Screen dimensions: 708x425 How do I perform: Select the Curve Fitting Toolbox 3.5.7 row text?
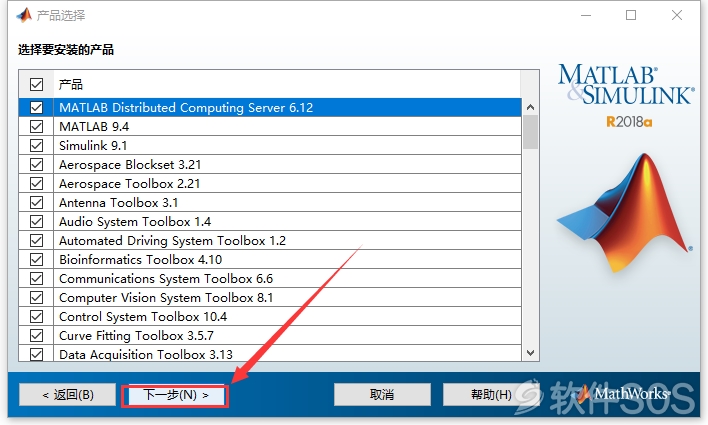136,335
